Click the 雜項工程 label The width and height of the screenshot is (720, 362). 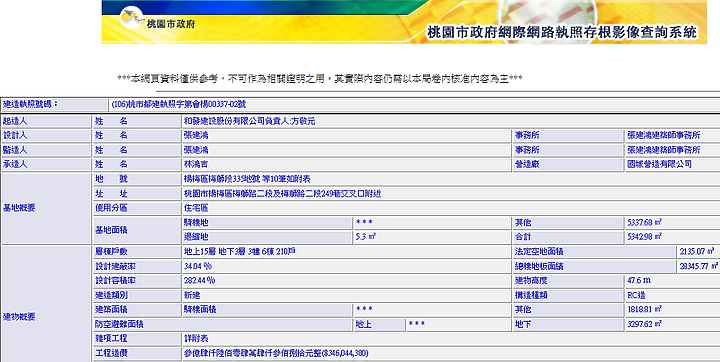[111, 338]
